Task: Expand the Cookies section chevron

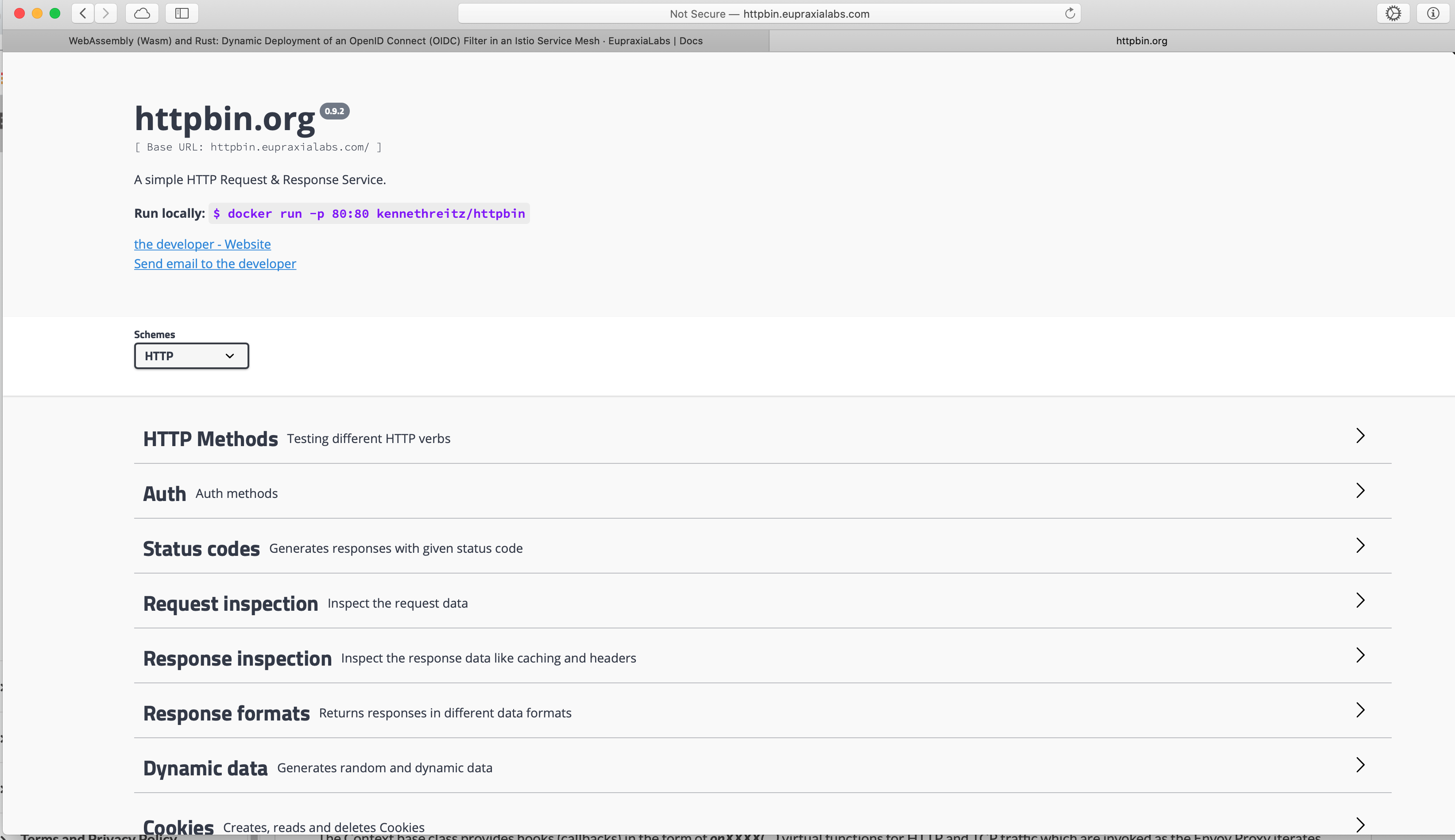Action: 1360,825
